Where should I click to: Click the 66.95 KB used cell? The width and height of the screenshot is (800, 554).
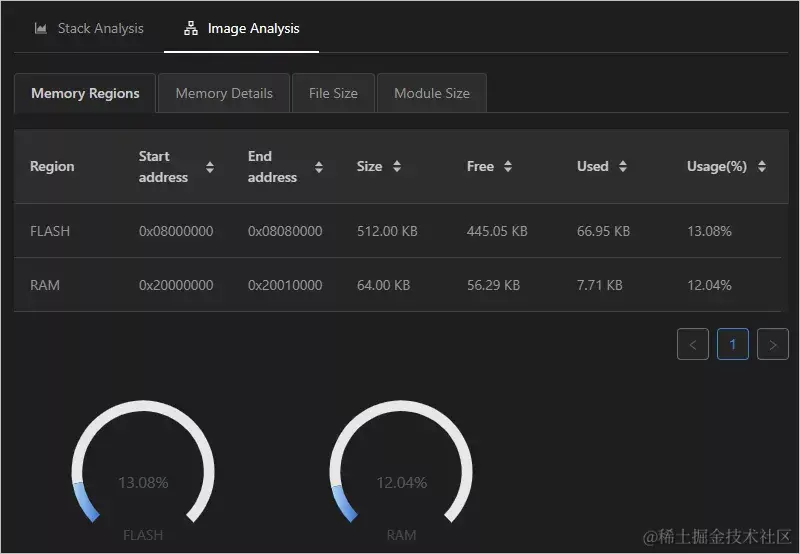click(x=604, y=231)
